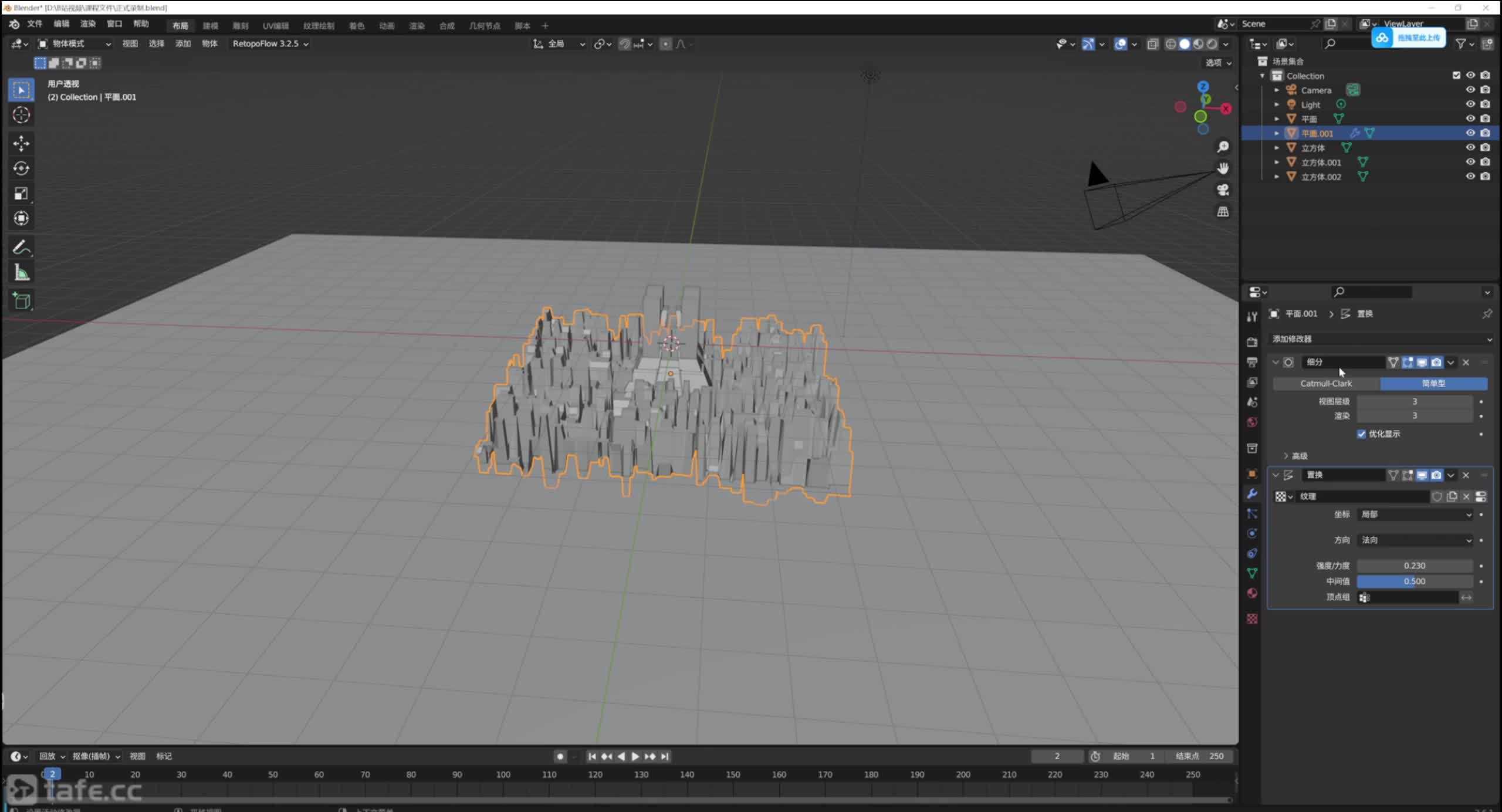
Task: Select the Box Select tool
Action: point(22,90)
